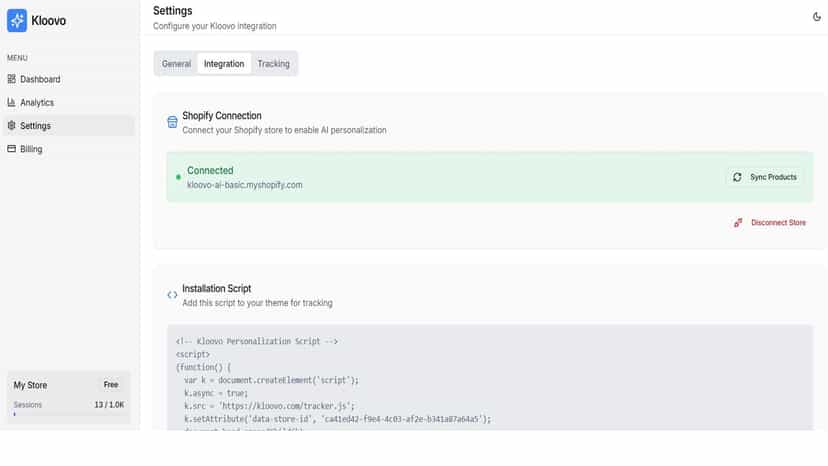Click the Connected status text

click(x=210, y=171)
